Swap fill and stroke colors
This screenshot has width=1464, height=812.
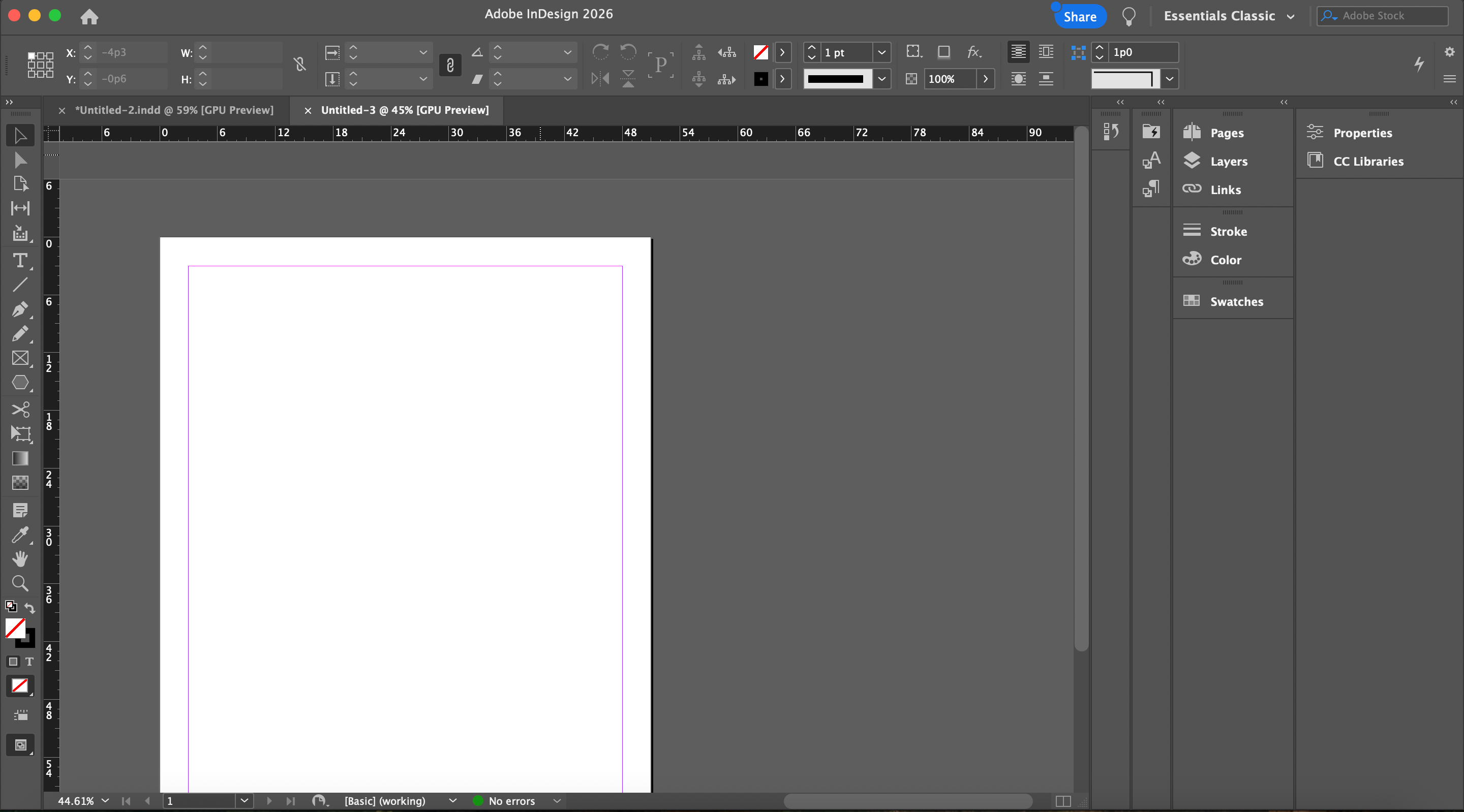coord(29,607)
